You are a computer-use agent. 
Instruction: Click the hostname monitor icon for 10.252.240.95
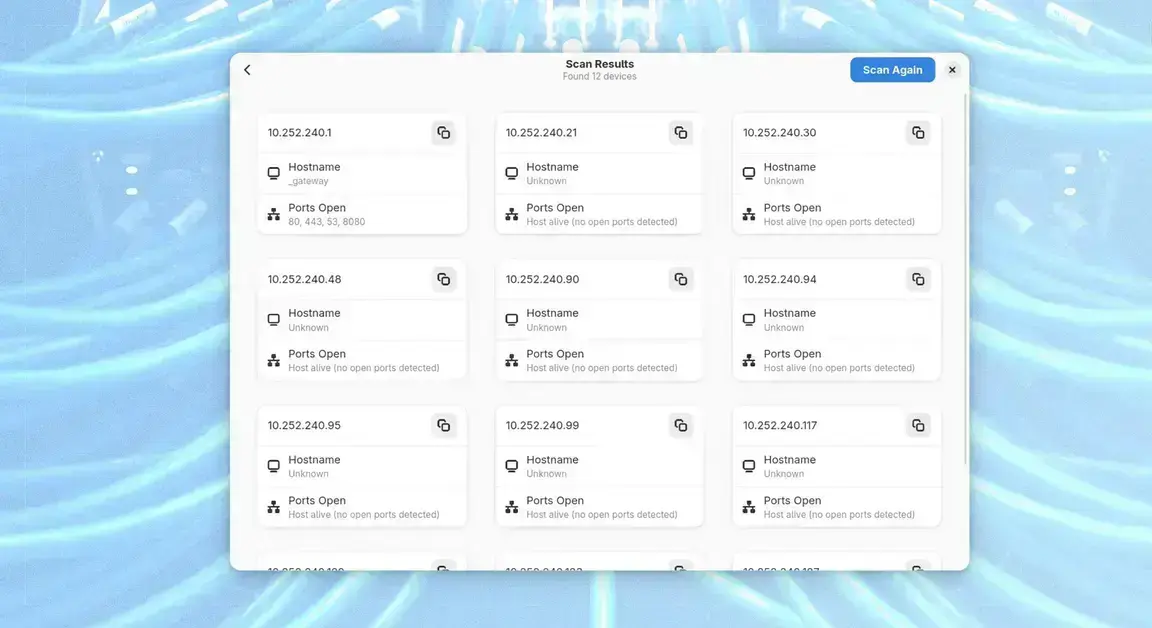pyautogui.click(x=273, y=466)
